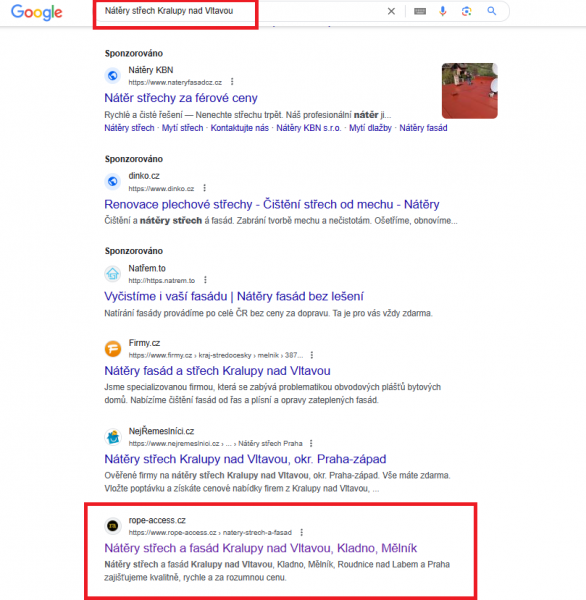586x600 pixels.
Task: Open the Natřem.to ad options menu
Action: (205, 280)
